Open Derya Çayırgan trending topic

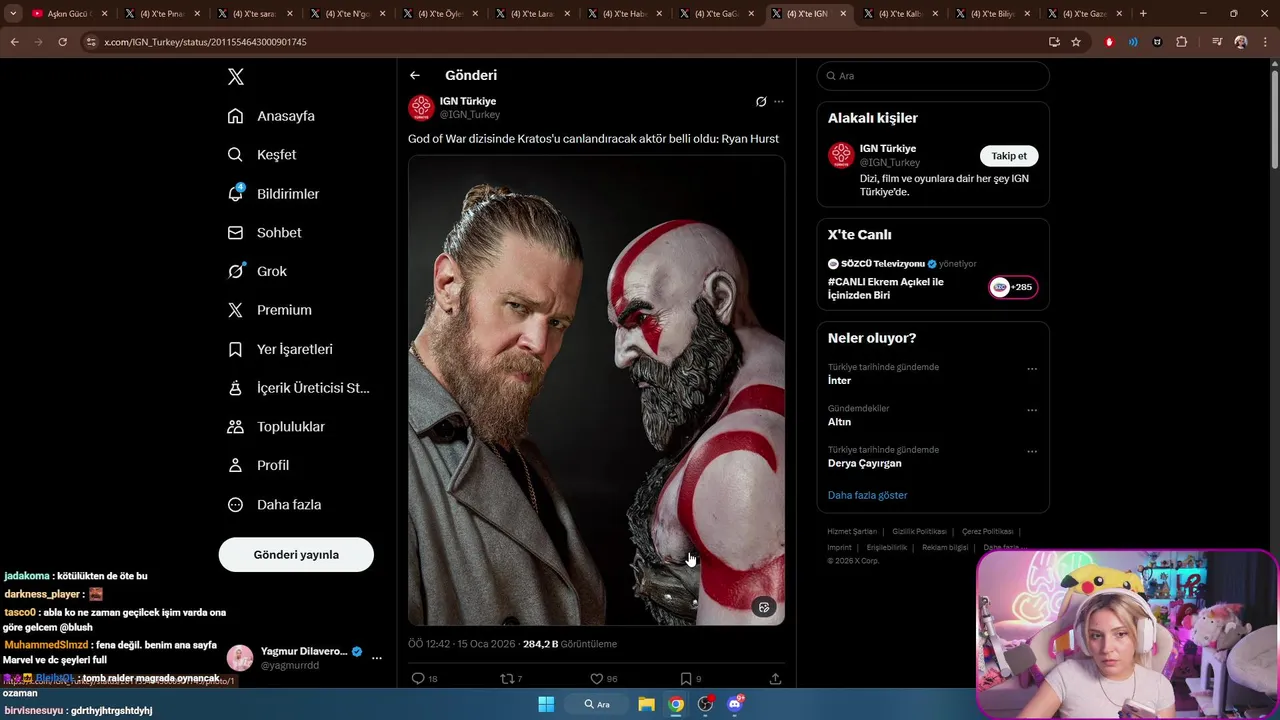tap(864, 464)
